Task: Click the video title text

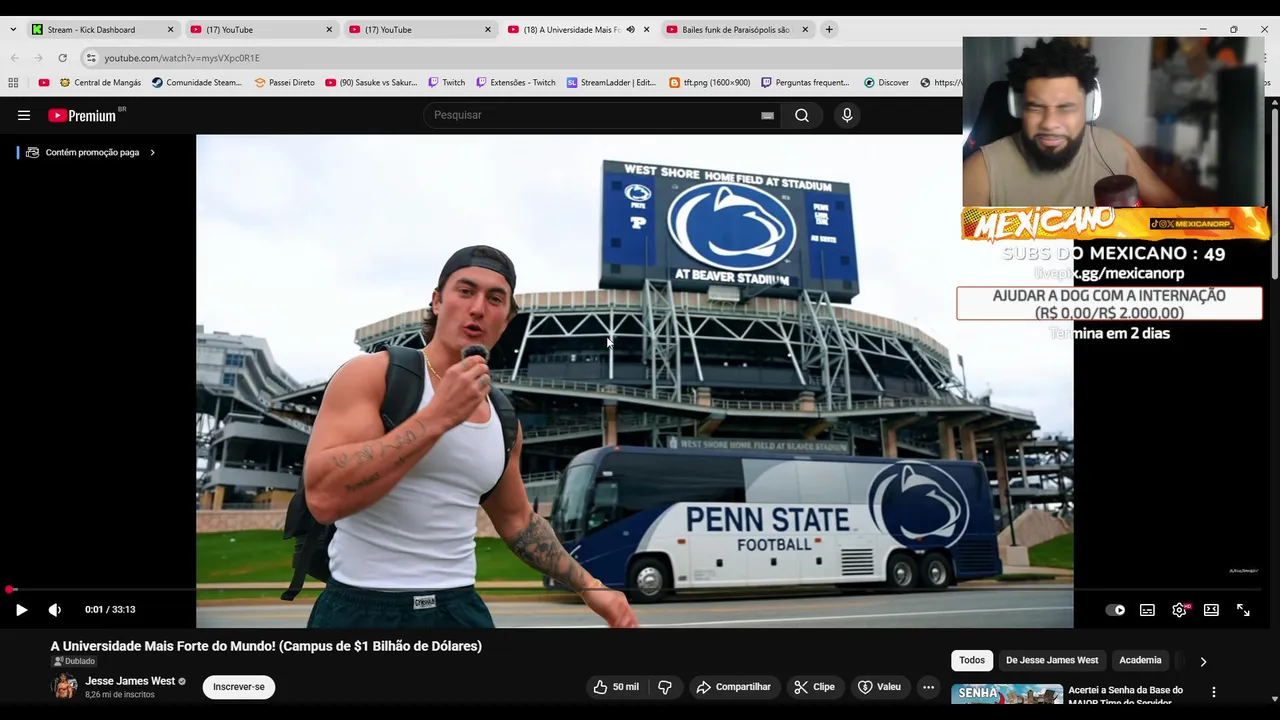Action: [x=266, y=646]
